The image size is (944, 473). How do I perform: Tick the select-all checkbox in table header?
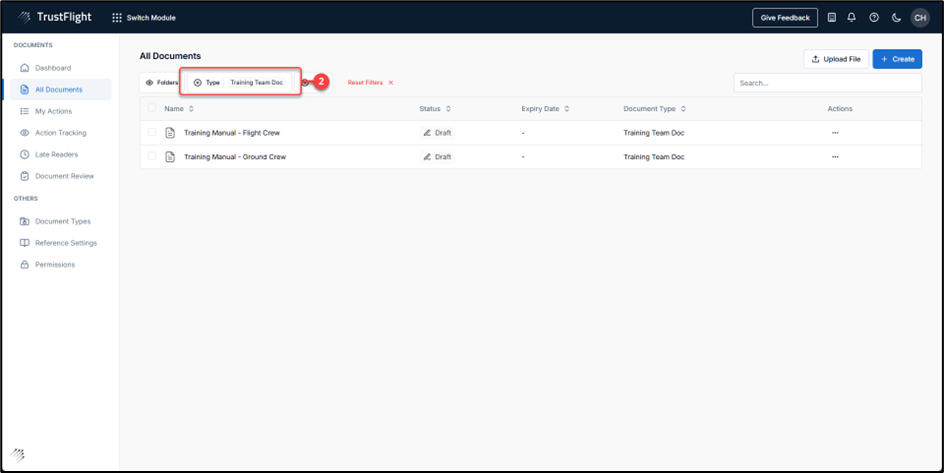(152, 108)
